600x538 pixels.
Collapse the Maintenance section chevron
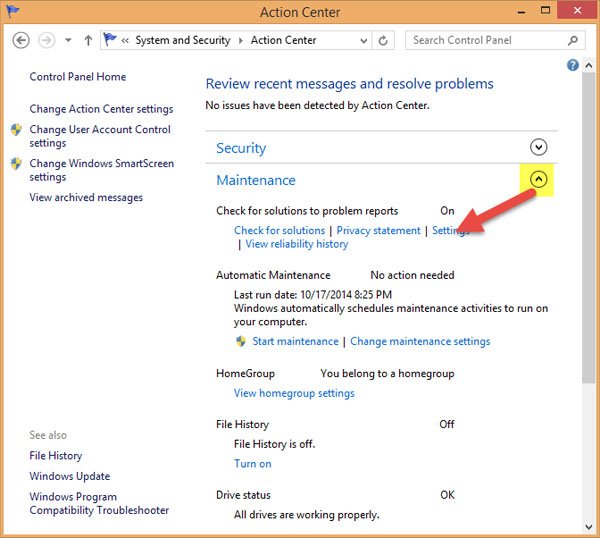538,179
